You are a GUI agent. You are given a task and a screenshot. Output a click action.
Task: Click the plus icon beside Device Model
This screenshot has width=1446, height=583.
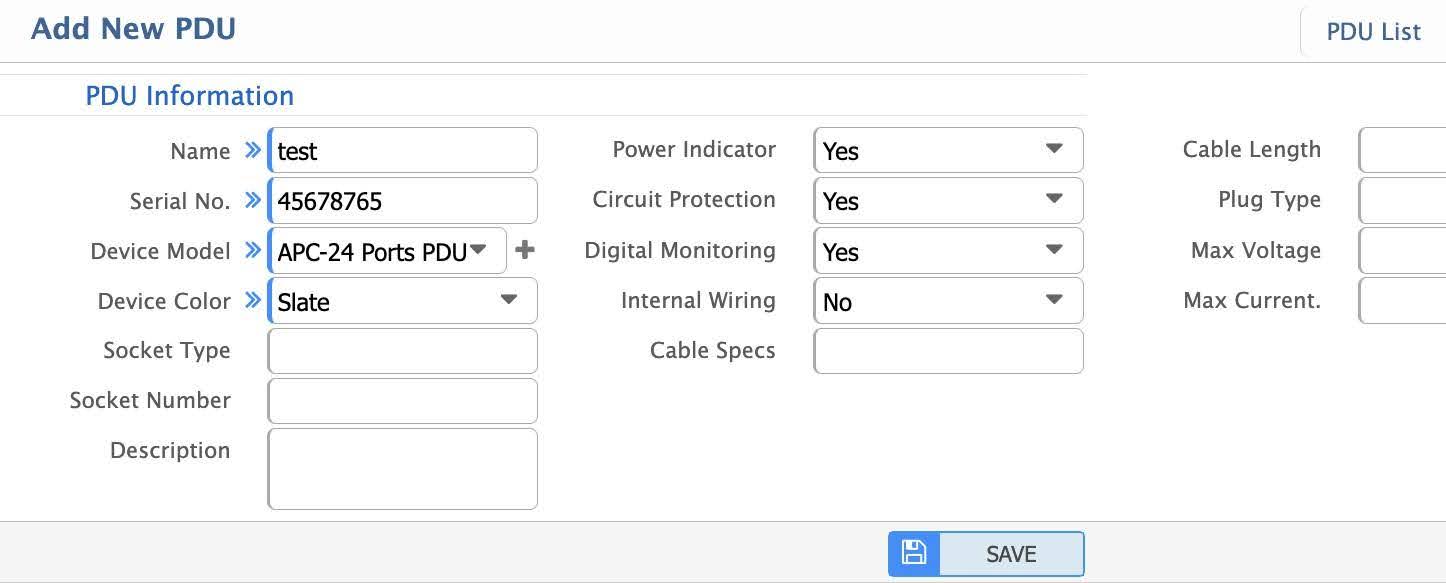pos(525,250)
